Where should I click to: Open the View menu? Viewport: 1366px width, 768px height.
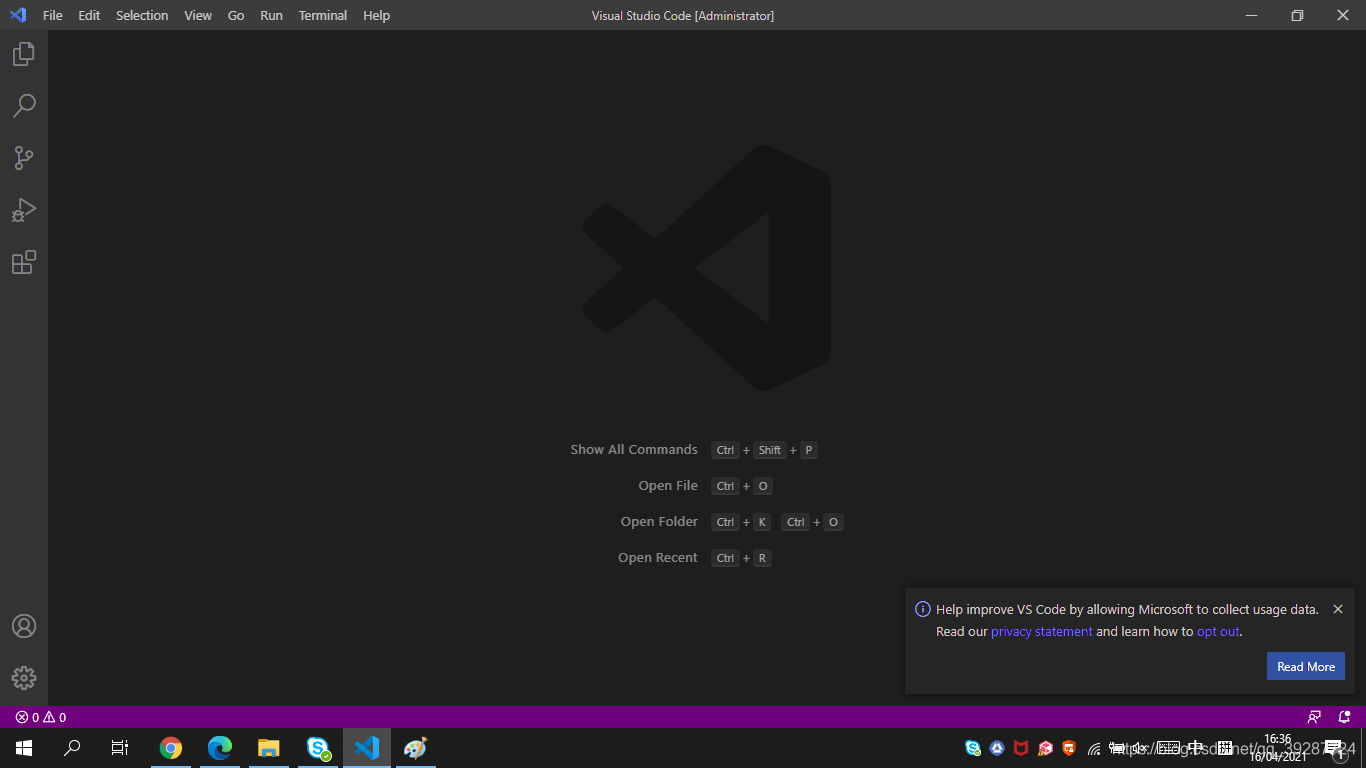pos(198,15)
